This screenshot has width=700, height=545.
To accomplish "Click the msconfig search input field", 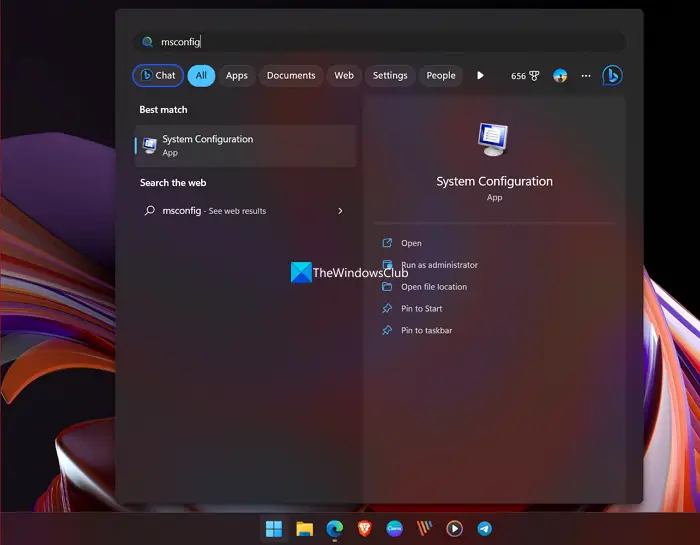I will coord(379,42).
